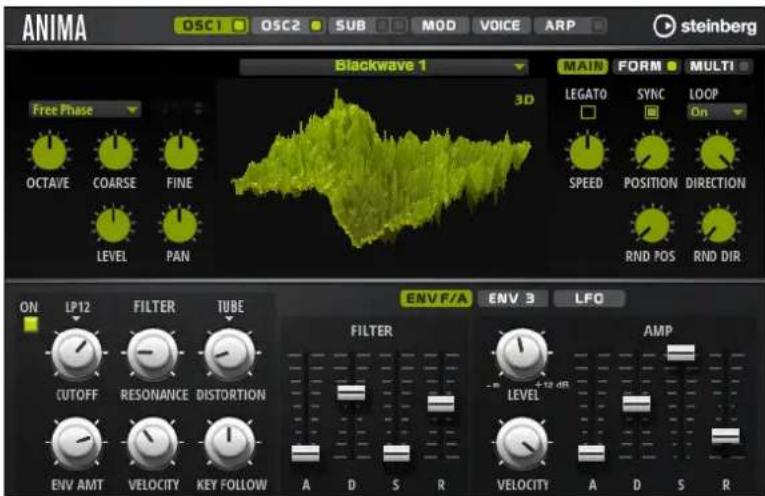The image size is (765, 496).
Task: Toggle the Sync checkbox
Action: 651,113
